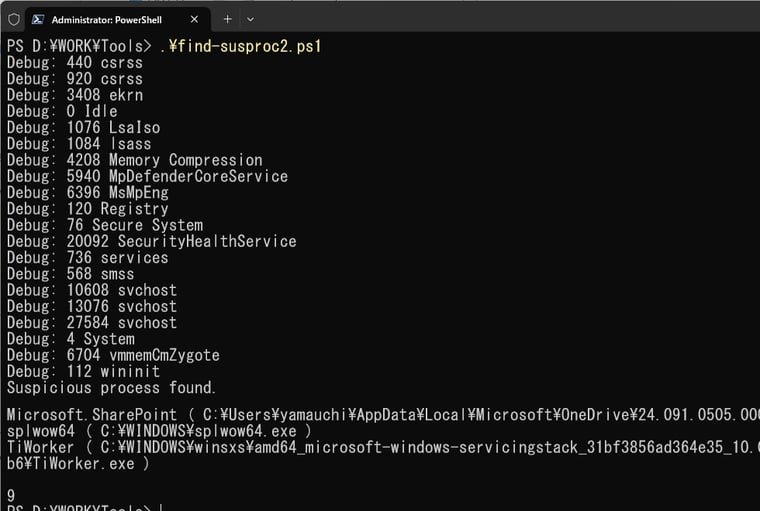Viewport: 760px width, 511px height.
Task: Open a new terminal tab with plus
Action: [227, 19]
